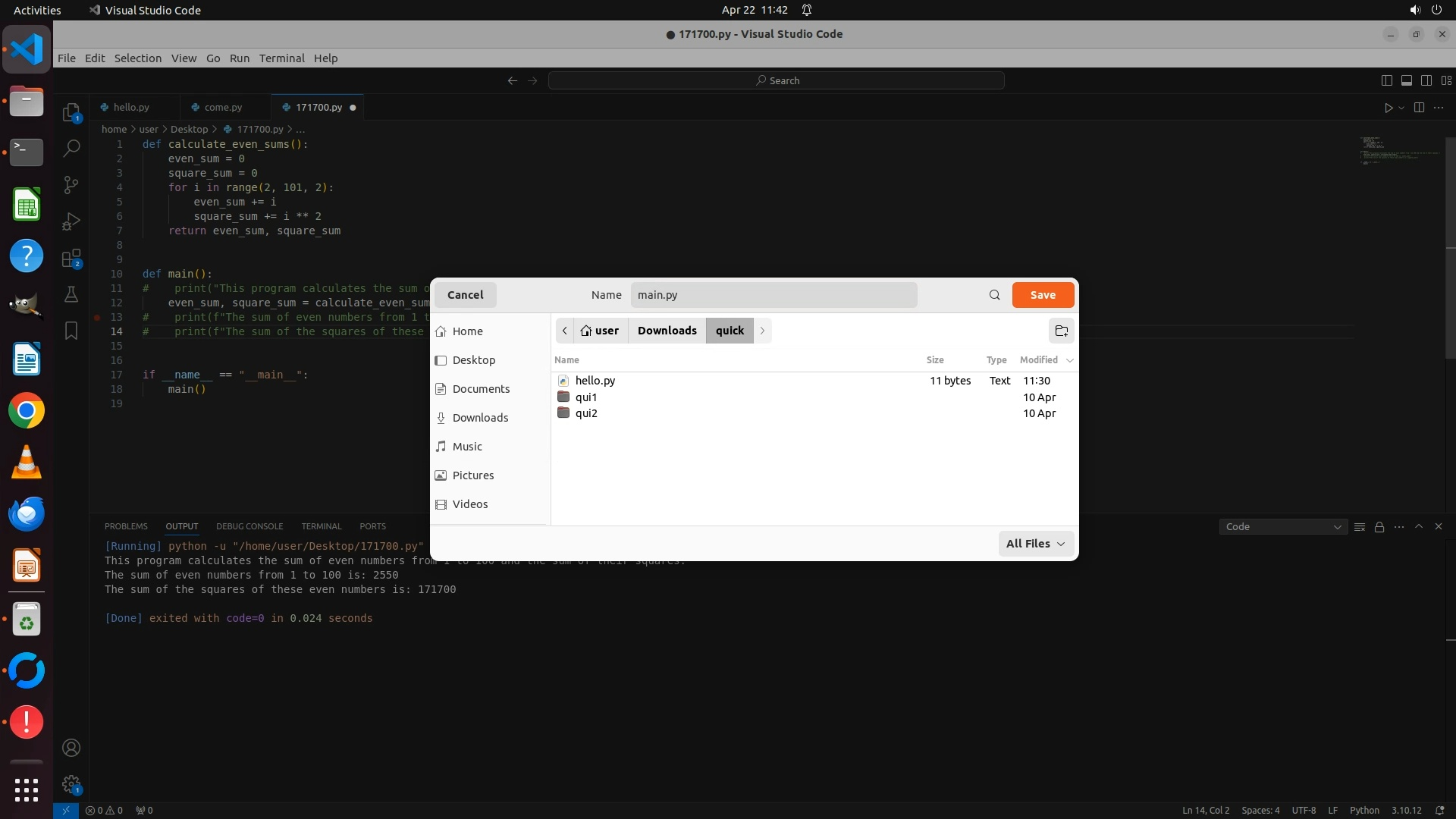
Task: Click the Run Python File play icon
Action: point(1388,108)
